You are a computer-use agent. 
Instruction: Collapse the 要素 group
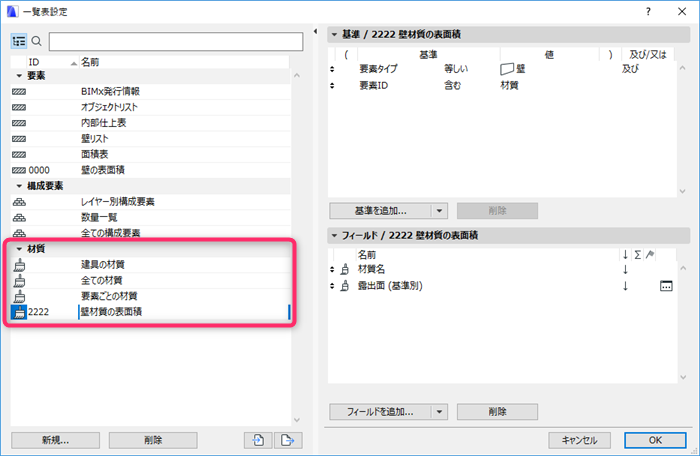point(19,76)
